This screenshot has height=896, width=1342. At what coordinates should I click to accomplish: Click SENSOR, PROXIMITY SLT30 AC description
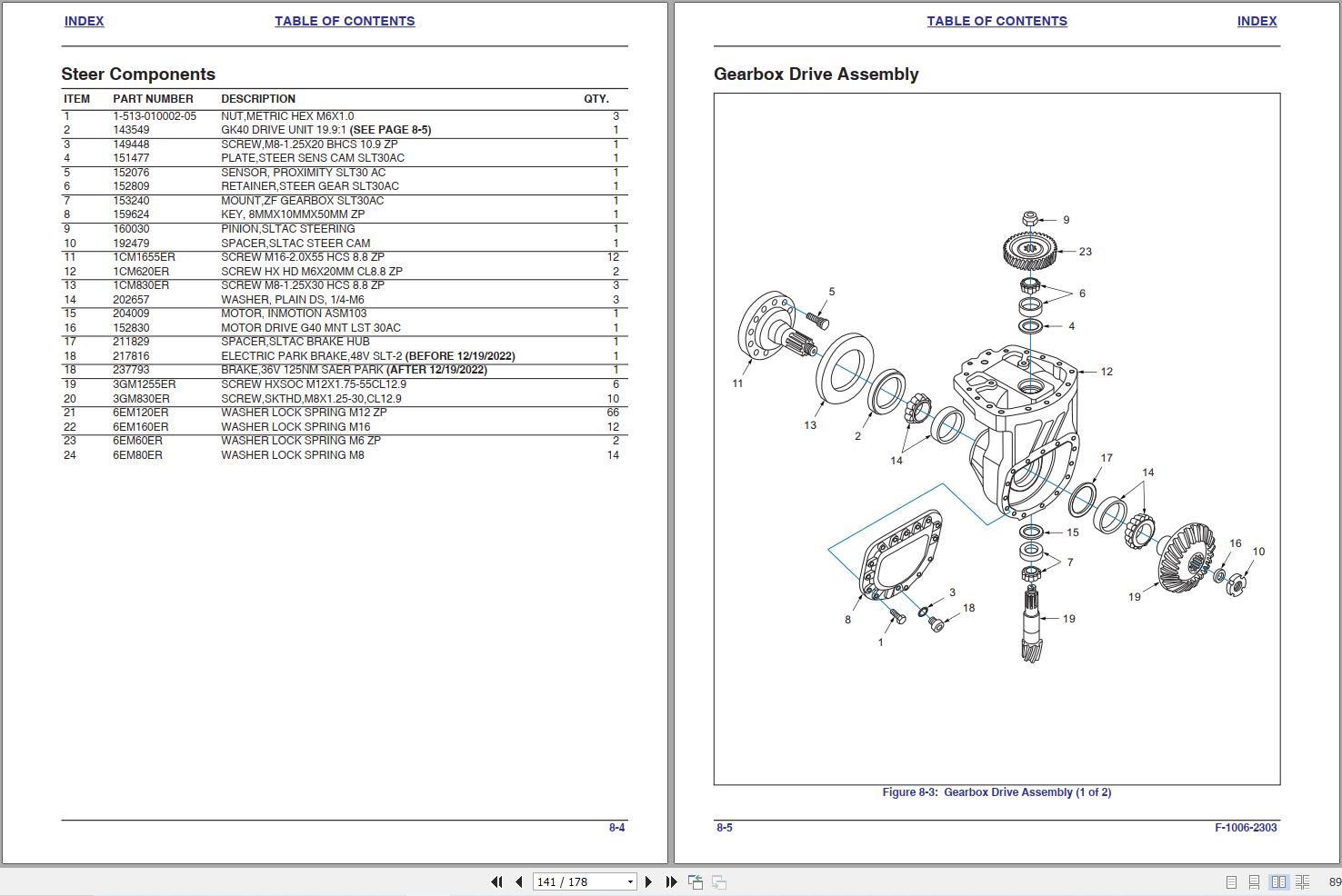[x=303, y=173]
